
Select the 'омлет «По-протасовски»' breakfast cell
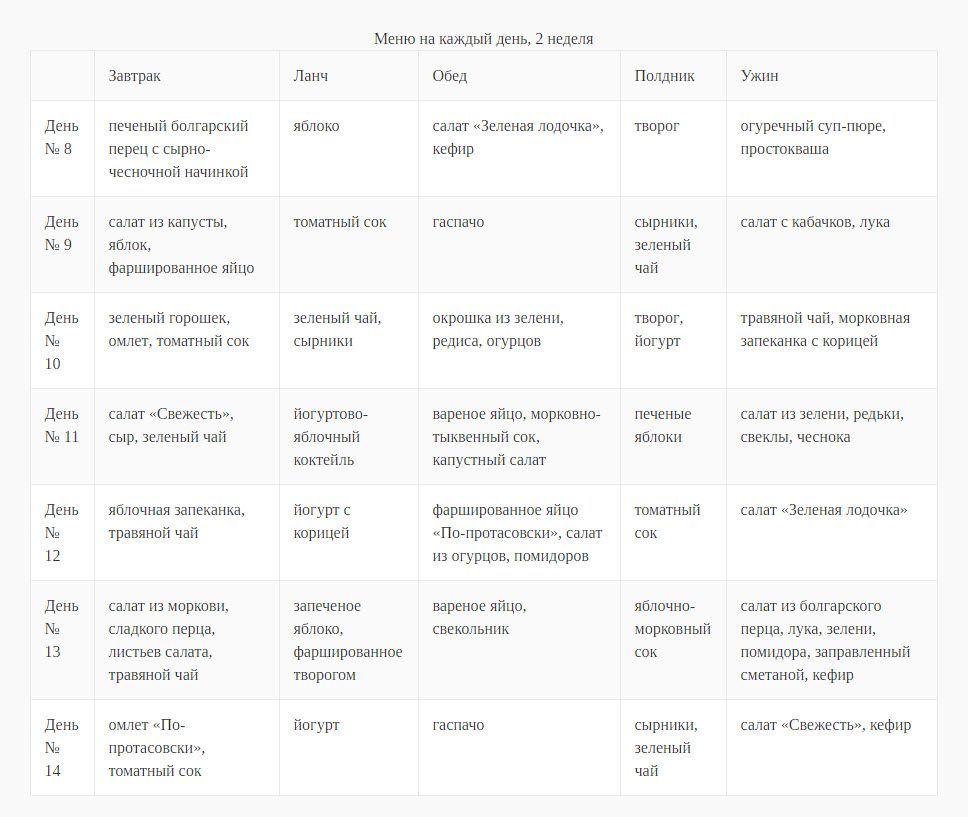pos(186,748)
